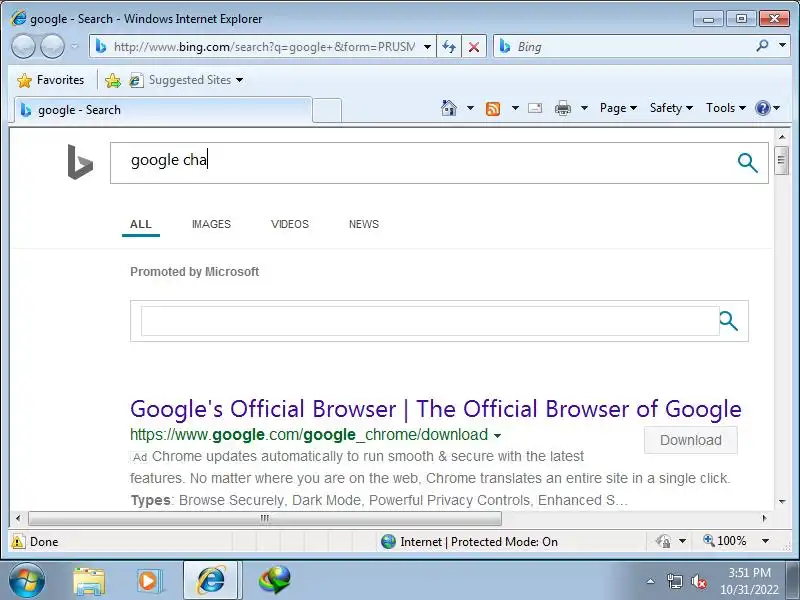Click the promoted box magnifier icon
Screen dimensions: 800x600
(729, 321)
